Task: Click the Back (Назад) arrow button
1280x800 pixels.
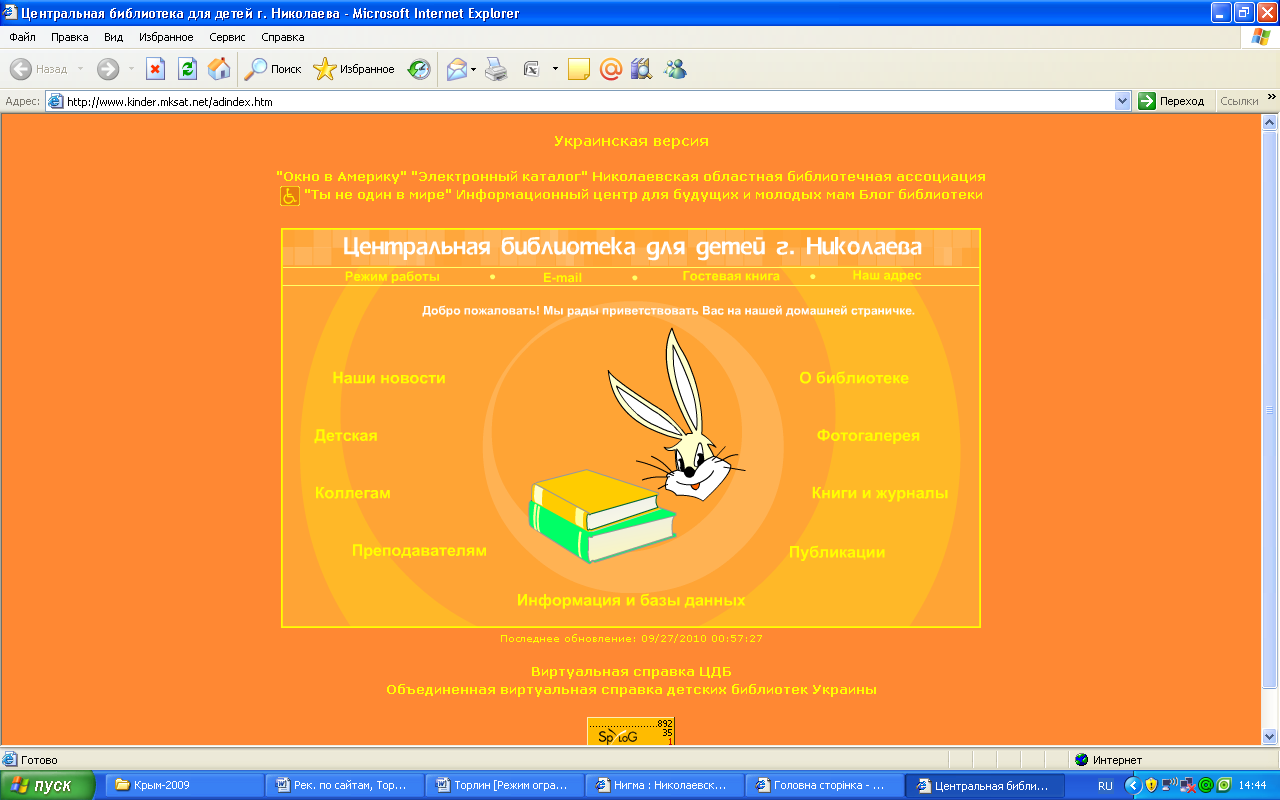Action: click(38, 69)
